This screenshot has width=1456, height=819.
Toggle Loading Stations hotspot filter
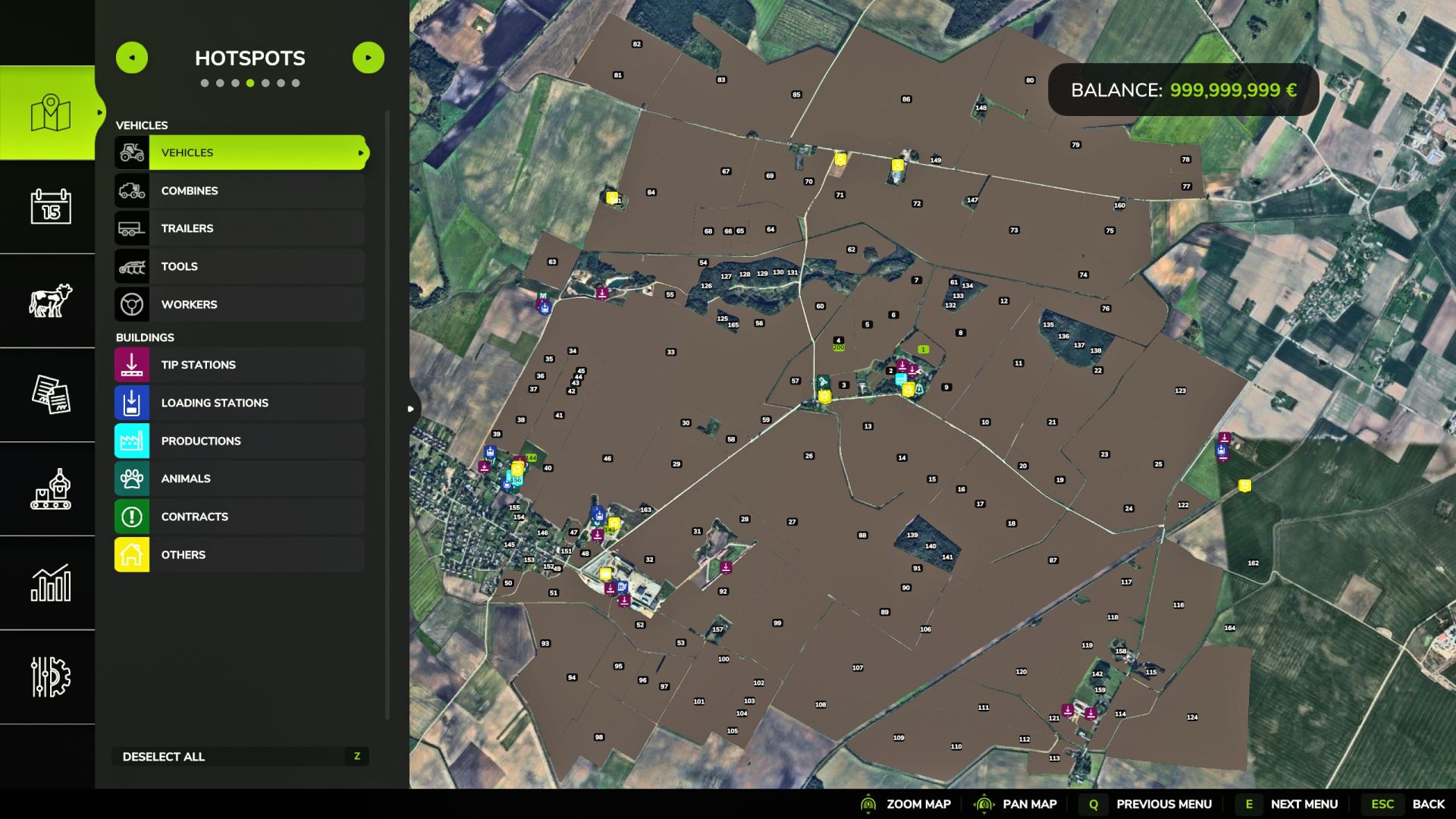coord(240,403)
